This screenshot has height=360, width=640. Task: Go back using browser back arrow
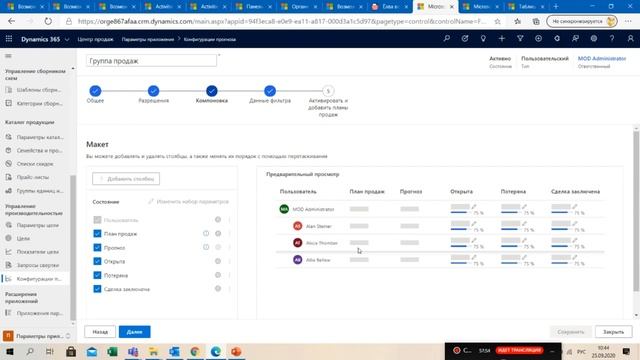pyautogui.click(x=11, y=21)
